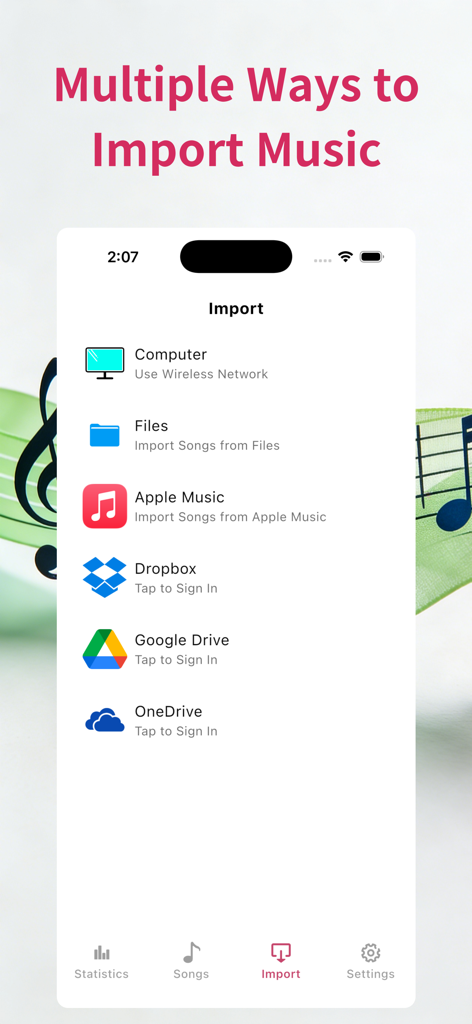Select the Dropbox option title

pos(166,569)
